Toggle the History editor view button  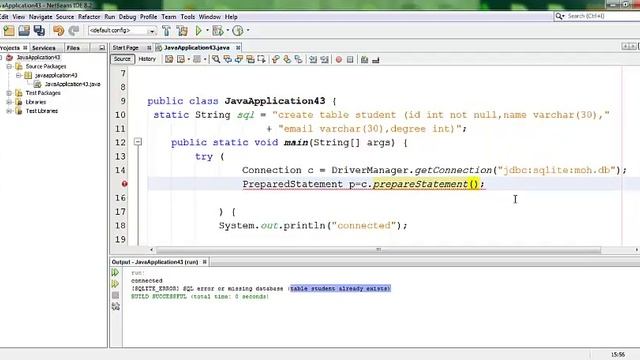147,59
